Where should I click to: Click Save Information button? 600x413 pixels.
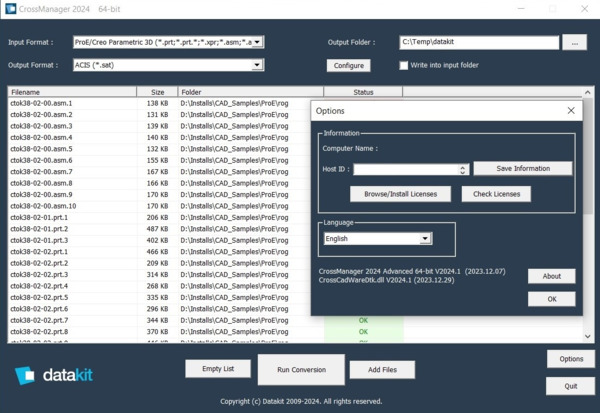pos(523,168)
